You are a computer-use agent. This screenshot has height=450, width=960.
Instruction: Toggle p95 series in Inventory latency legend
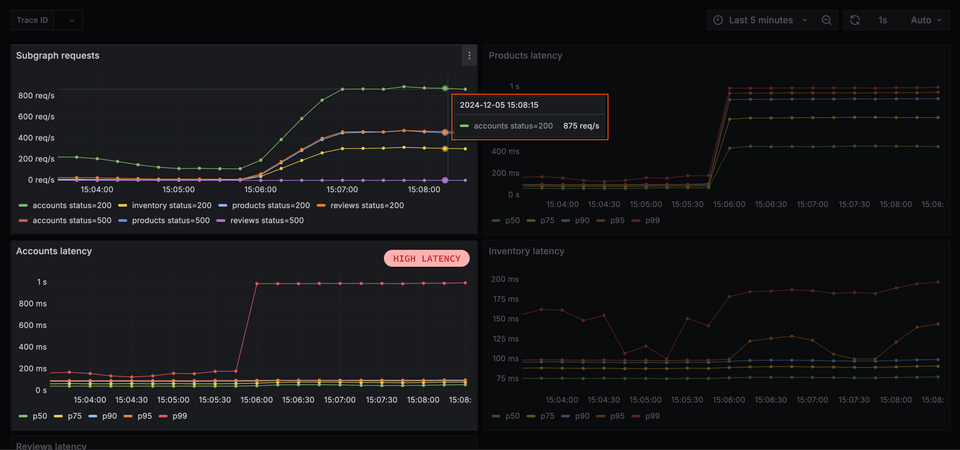610,416
